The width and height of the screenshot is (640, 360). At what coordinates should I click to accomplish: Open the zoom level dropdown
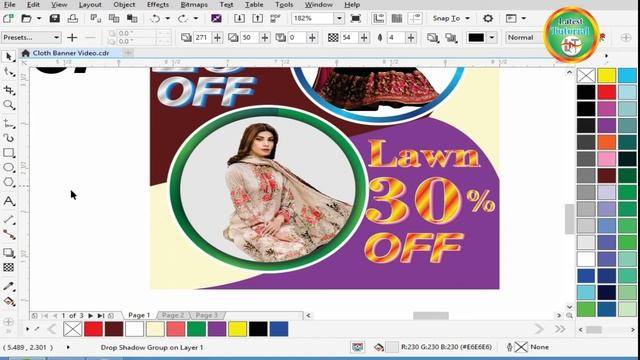(339, 18)
